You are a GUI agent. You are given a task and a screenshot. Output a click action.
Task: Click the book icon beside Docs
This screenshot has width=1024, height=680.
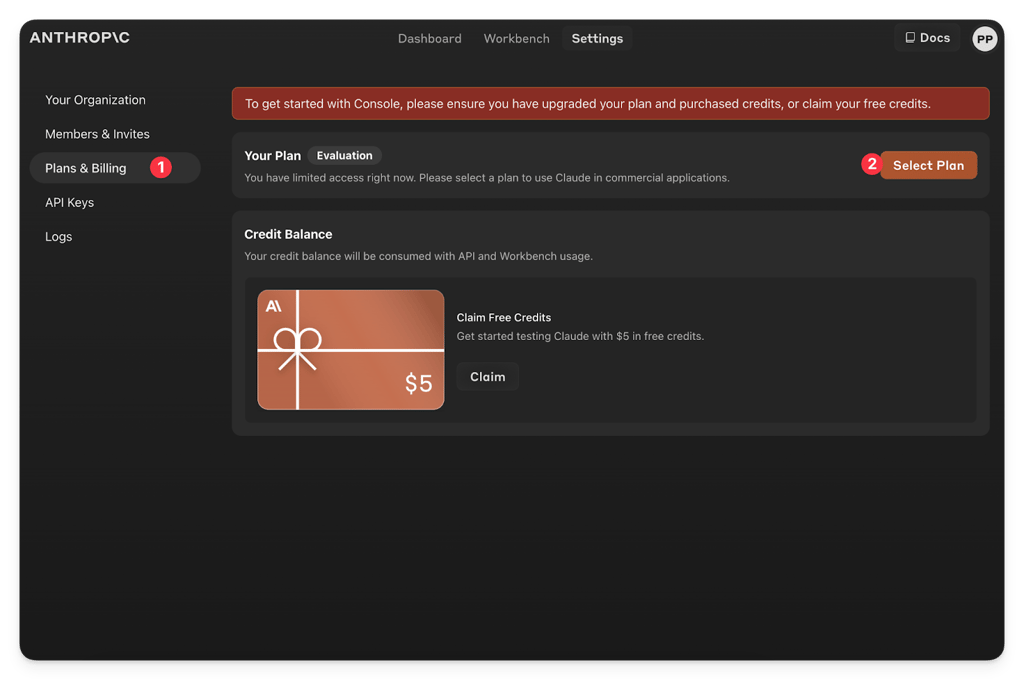pos(909,38)
